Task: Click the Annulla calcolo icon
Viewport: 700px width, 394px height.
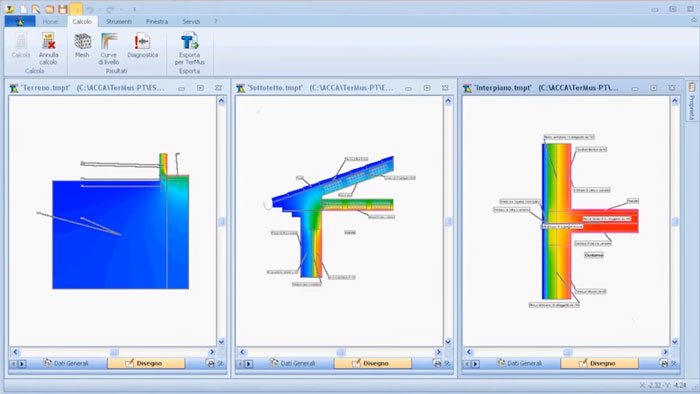Action: pos(48,49)
